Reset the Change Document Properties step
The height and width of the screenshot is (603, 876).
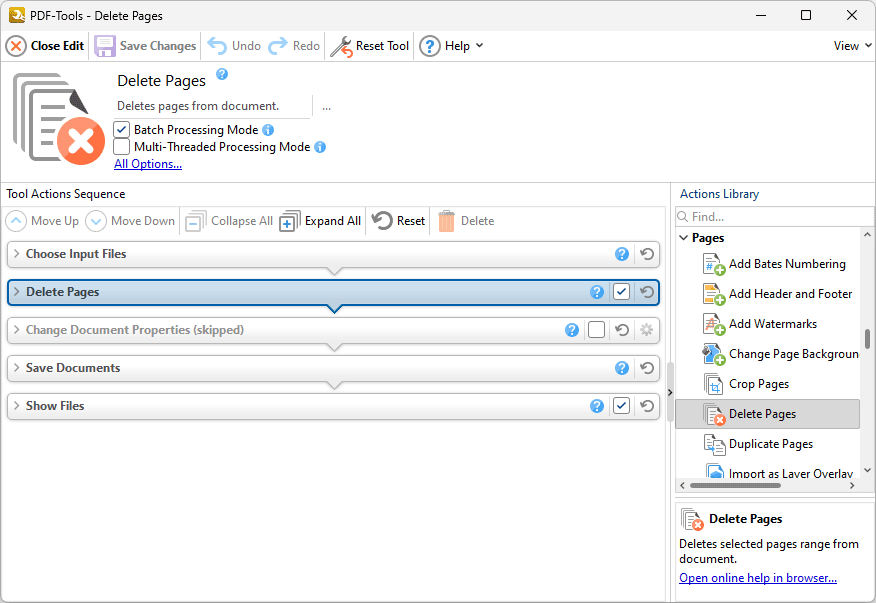(x=621, y=330)
